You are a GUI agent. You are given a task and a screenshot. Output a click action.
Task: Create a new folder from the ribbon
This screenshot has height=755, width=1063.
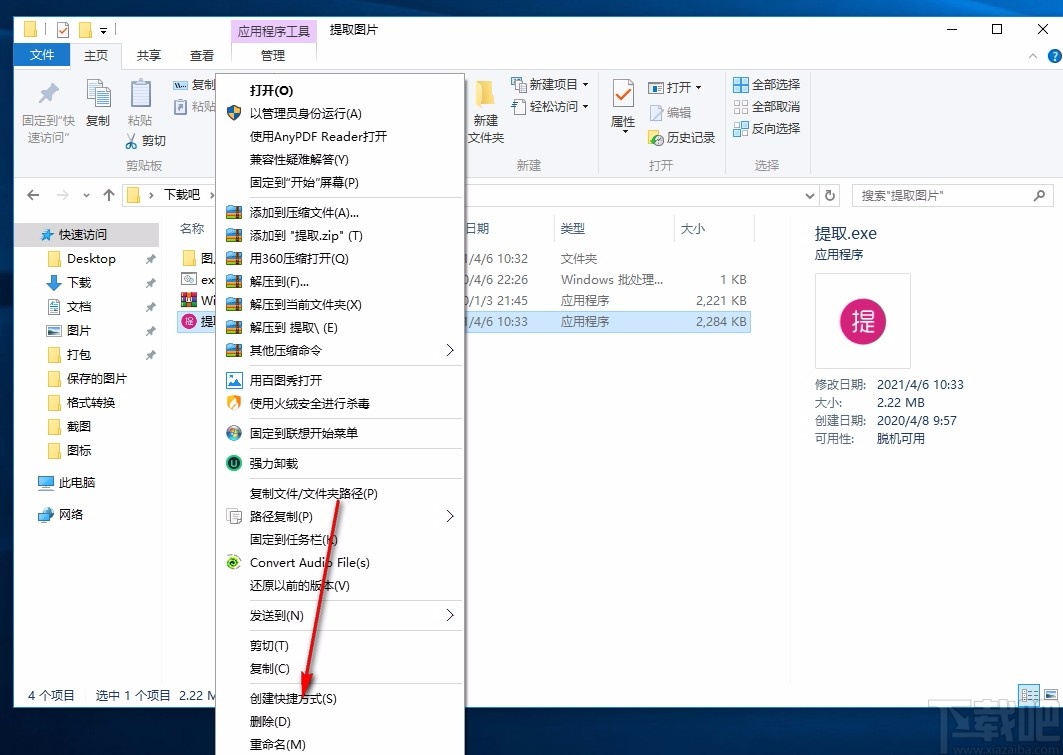(485, 110)
